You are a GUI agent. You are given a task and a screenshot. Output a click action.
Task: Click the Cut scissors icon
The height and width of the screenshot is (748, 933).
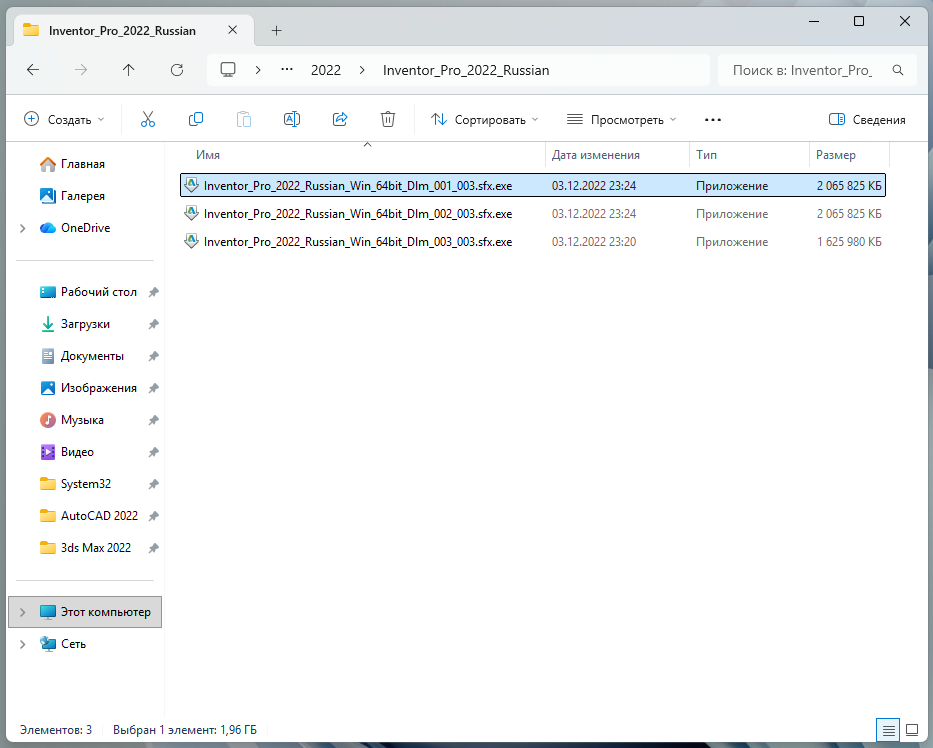pos(148,120)
